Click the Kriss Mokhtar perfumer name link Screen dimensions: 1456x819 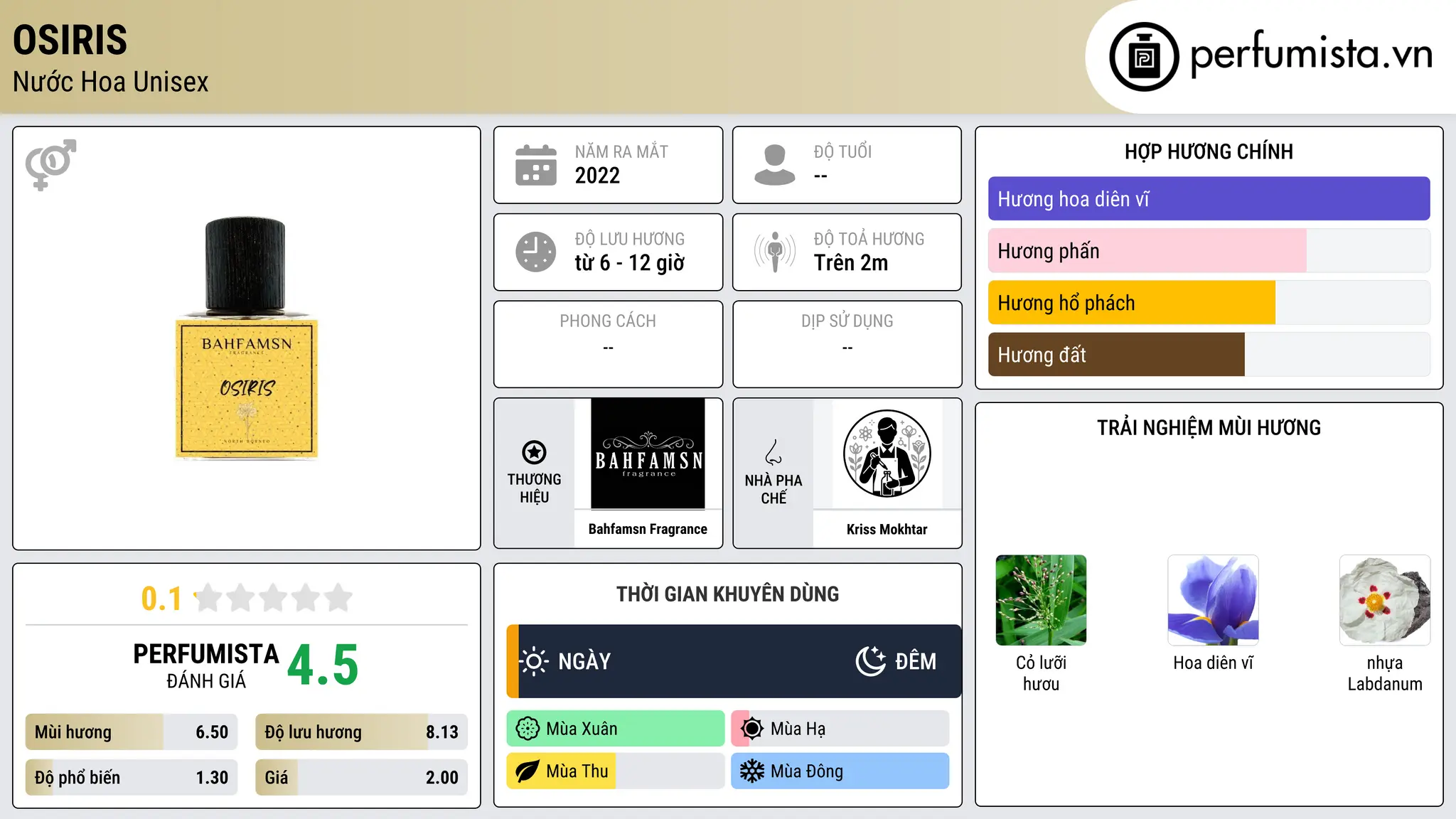887,529
